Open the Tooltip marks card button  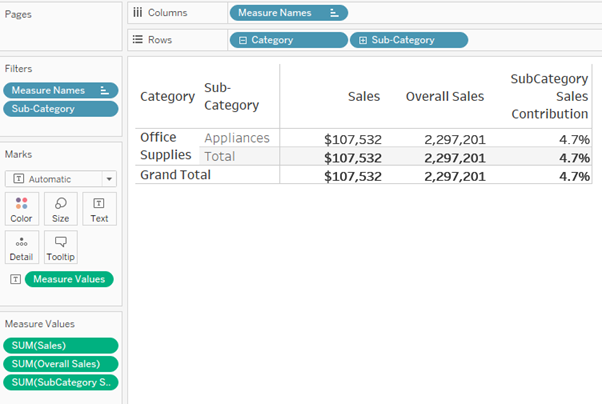click(61, 247)
